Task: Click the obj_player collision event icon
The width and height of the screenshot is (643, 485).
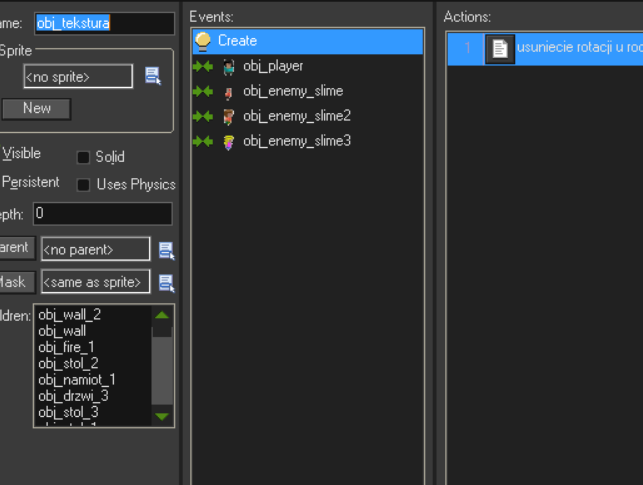Action: 229,66
